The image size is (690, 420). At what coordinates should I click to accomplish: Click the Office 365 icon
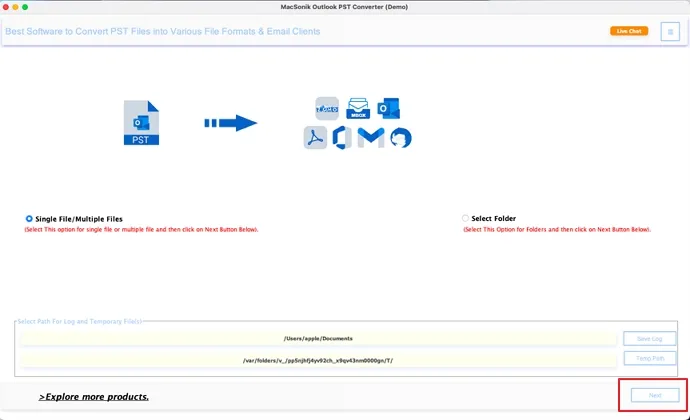coord(342,137)
